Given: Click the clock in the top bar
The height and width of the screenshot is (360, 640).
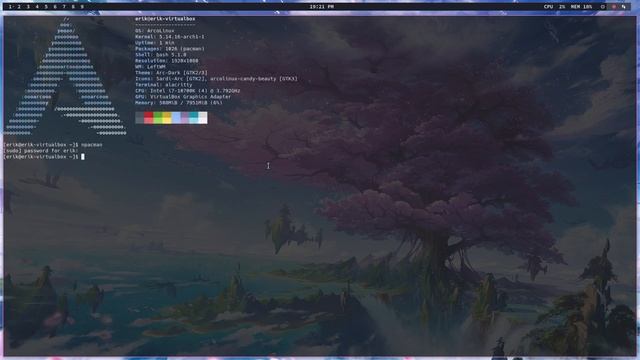Looking at the screenshot, I should (322, 7).
